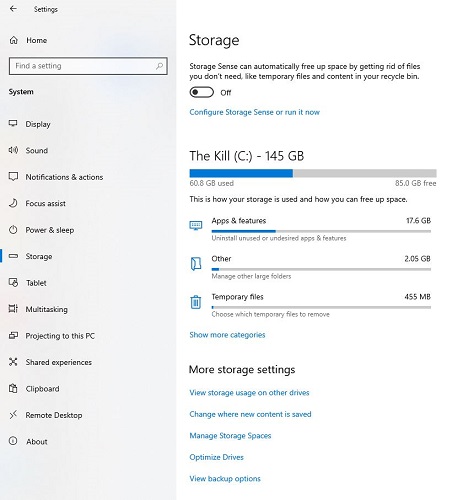Viewport: 452px width, 500px height.
Task: Click the Tablet icon in sidebar
Action: pos(13,283)
